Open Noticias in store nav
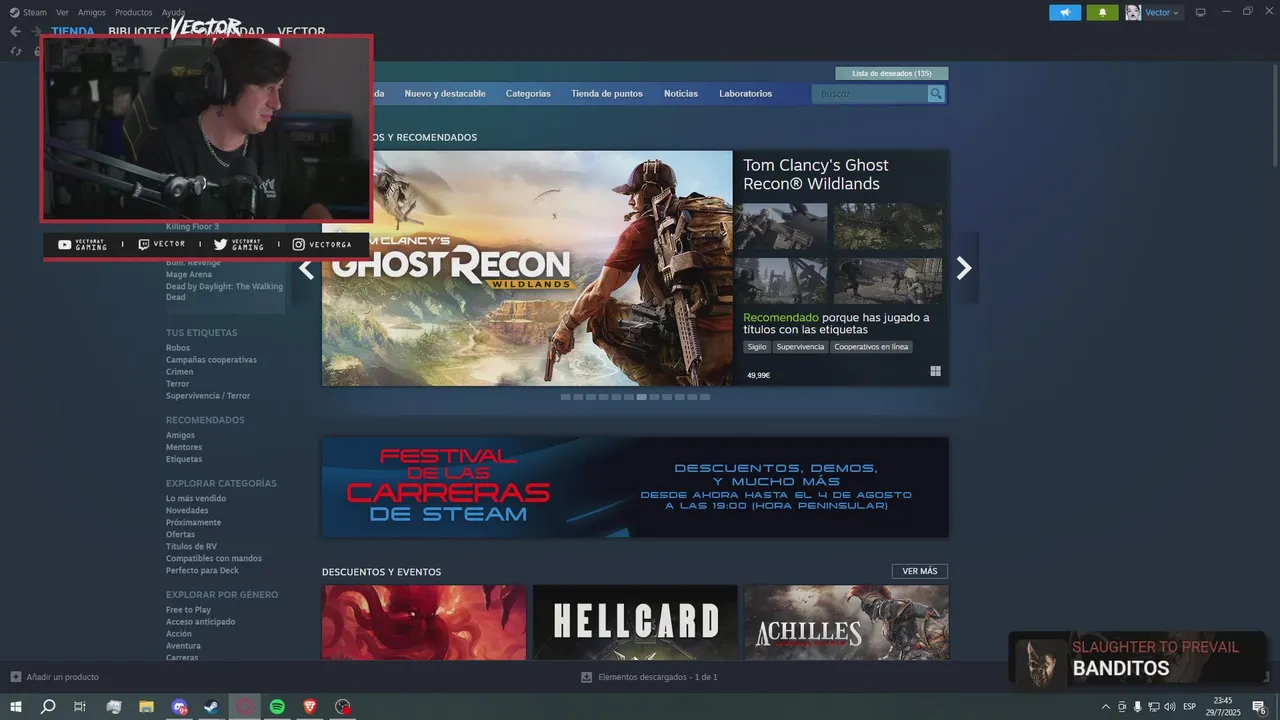The width and height of the screenshot is (1280, 720). tap(681, 94)
